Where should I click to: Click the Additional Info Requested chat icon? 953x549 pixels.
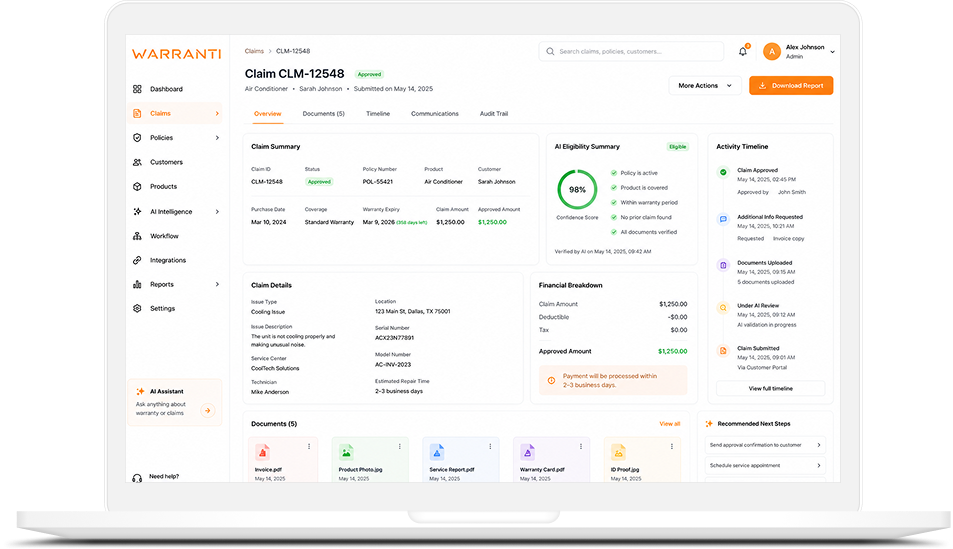pos(723,219)
